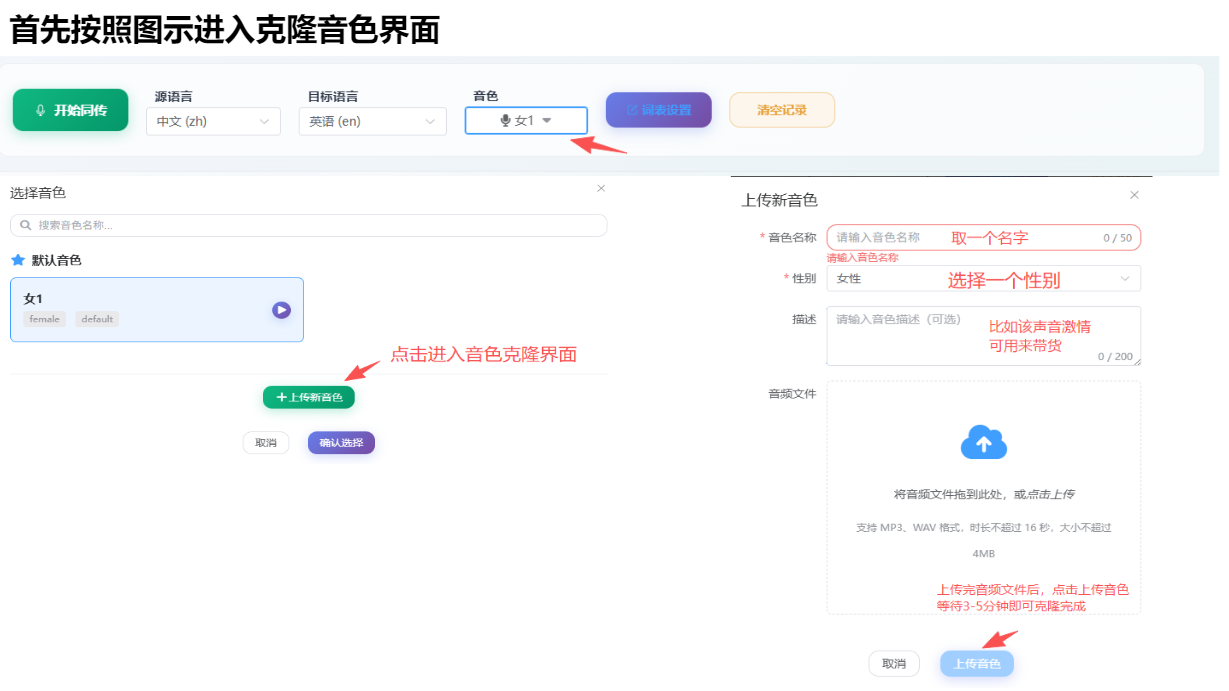Click the 清空记录 clear records button
The image size is (1229, 691).
click(781, 110)
